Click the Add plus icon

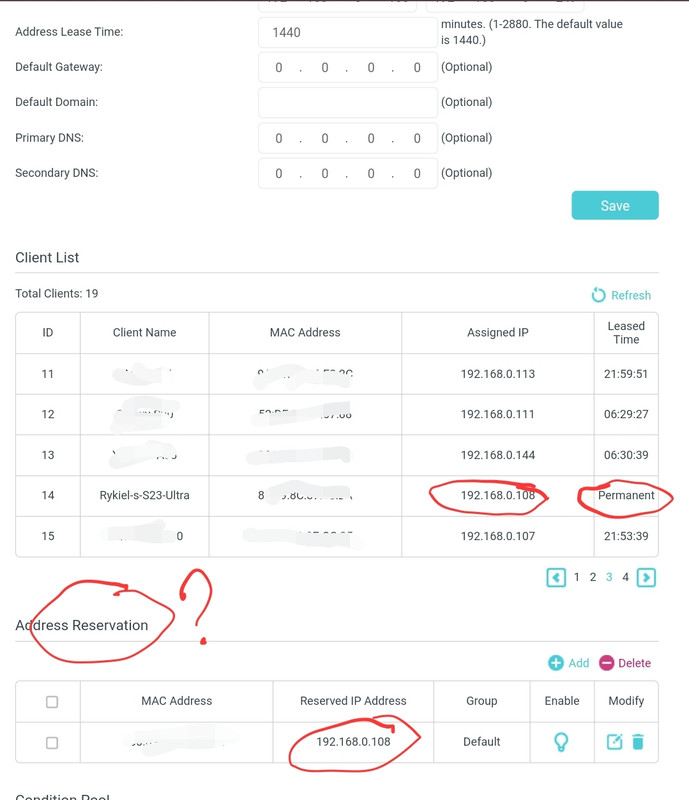coord(556,663)
